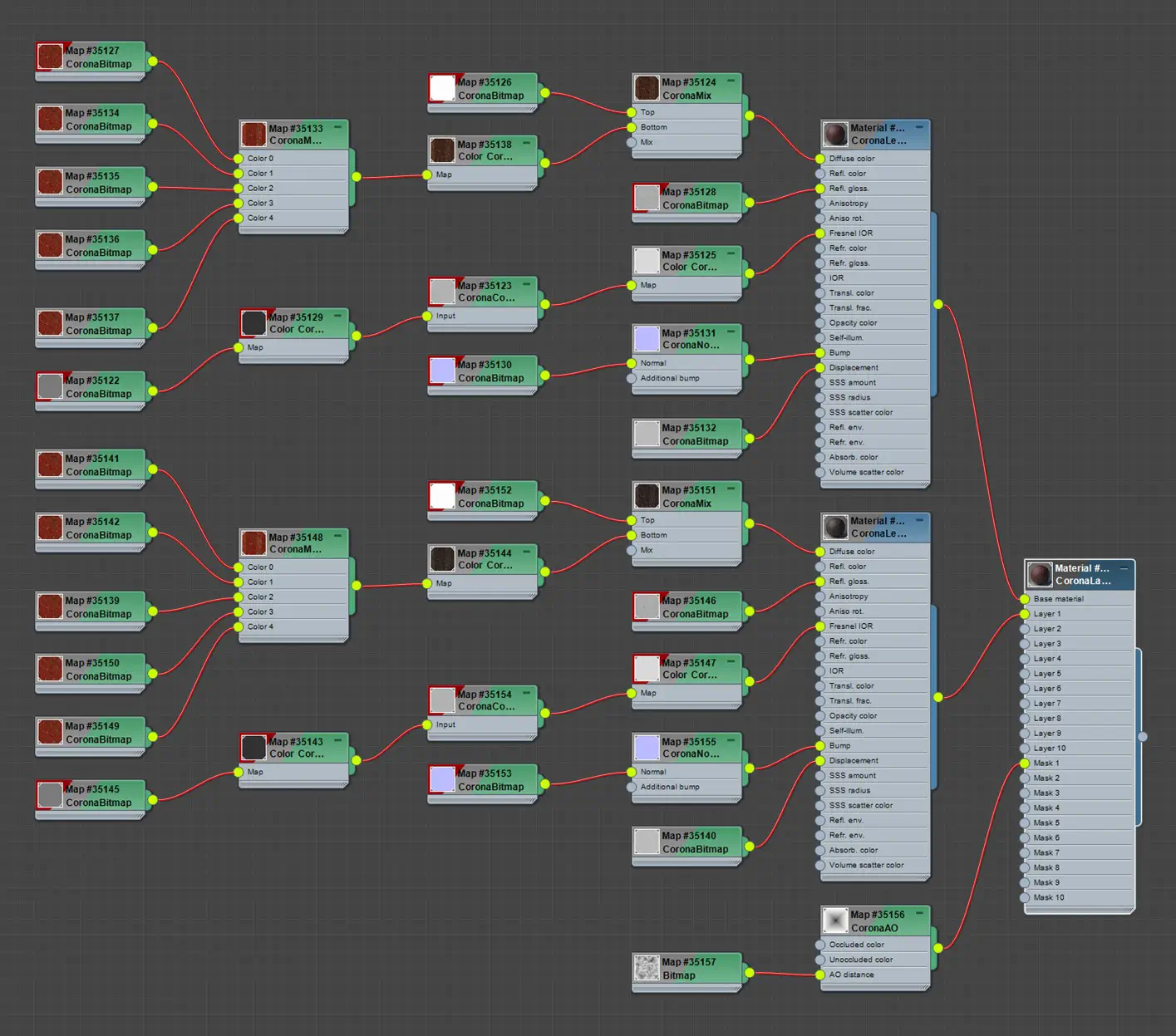Select the Layer 10 slot row
This screenshot has height=1036, width=1176.
pos(1050,749)
